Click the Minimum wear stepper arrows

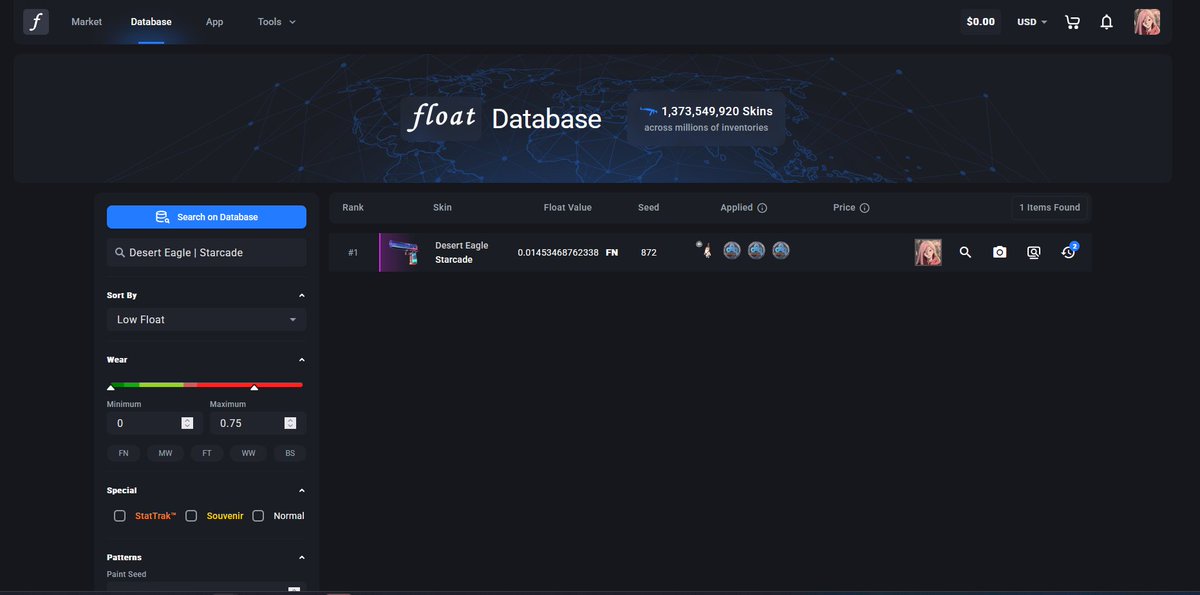coord(187,423)
